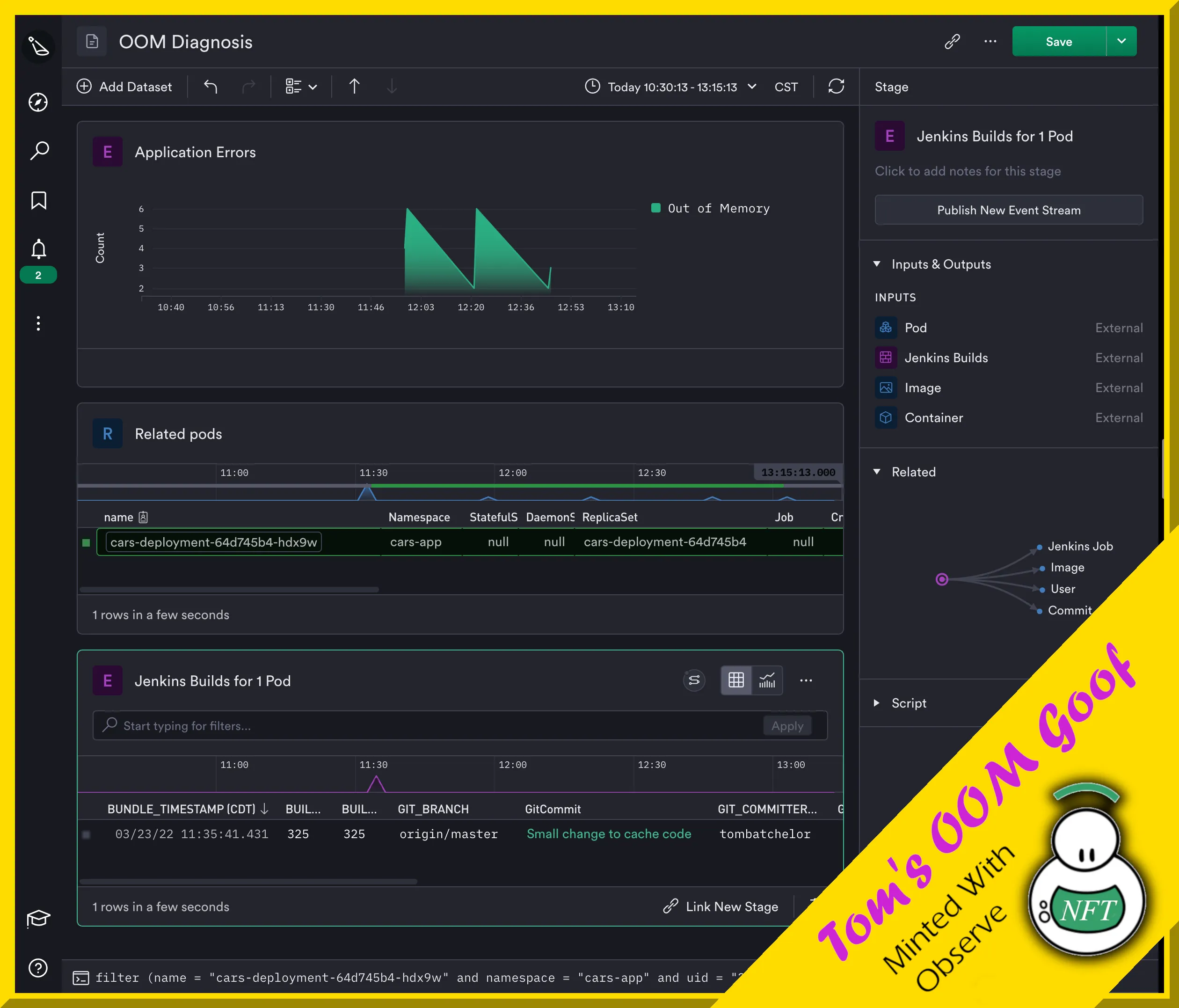This screenshot has height=1008, width=1179.
Task: Switch Jenkins stage to chart view
Action: [x=767, y=680]
